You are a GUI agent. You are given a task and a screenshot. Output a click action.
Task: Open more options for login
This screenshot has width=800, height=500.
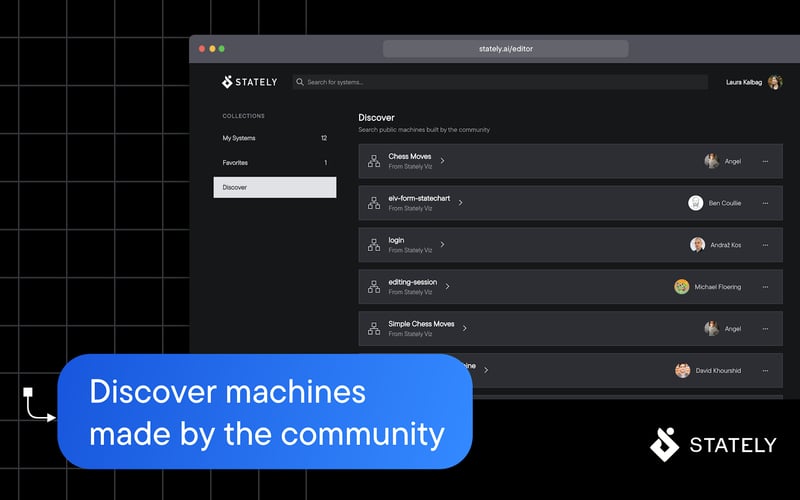765,245
